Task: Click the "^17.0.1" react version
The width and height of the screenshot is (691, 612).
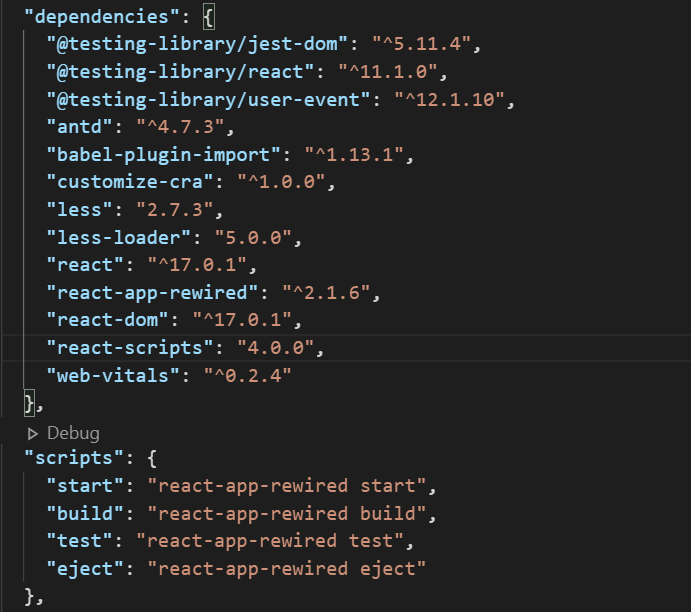Action: pyautogui.click(x=197, y=265)
